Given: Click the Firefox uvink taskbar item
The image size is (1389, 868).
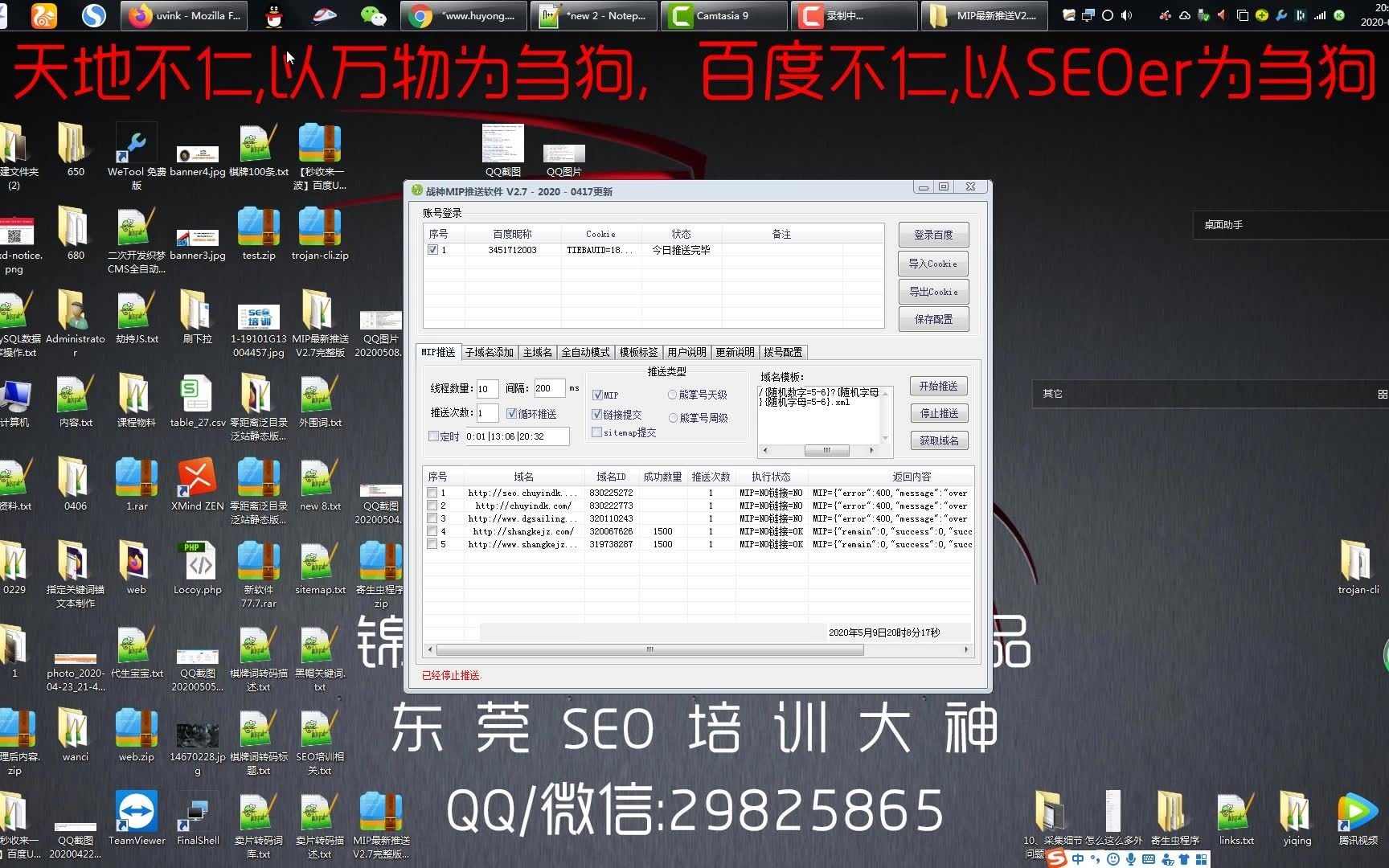Looking at the screenshot, I should 184,15.
